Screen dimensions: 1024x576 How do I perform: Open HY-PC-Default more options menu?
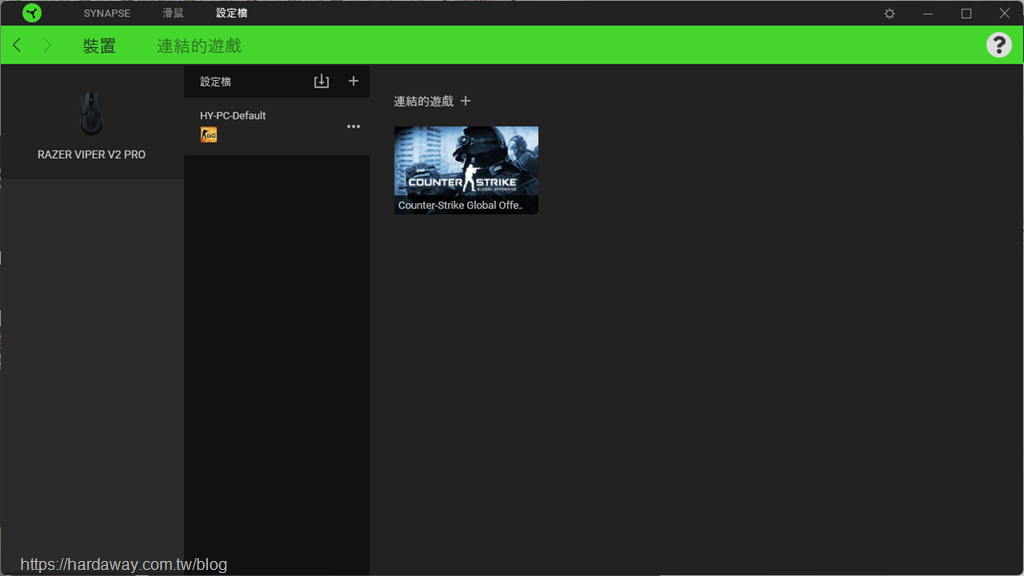pyautogui.click(x=353, y=127)
